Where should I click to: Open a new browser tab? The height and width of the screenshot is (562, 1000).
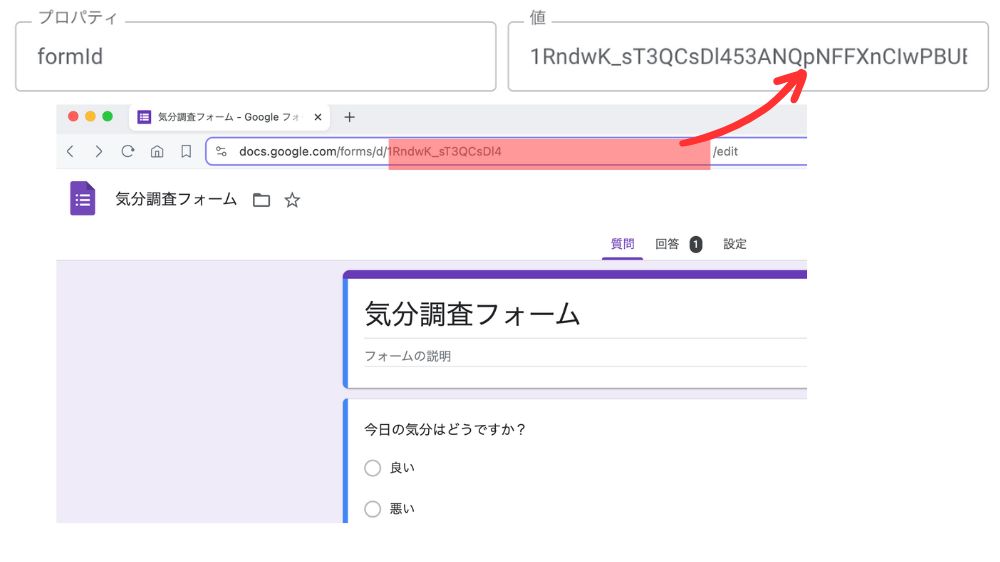point(349,117)
